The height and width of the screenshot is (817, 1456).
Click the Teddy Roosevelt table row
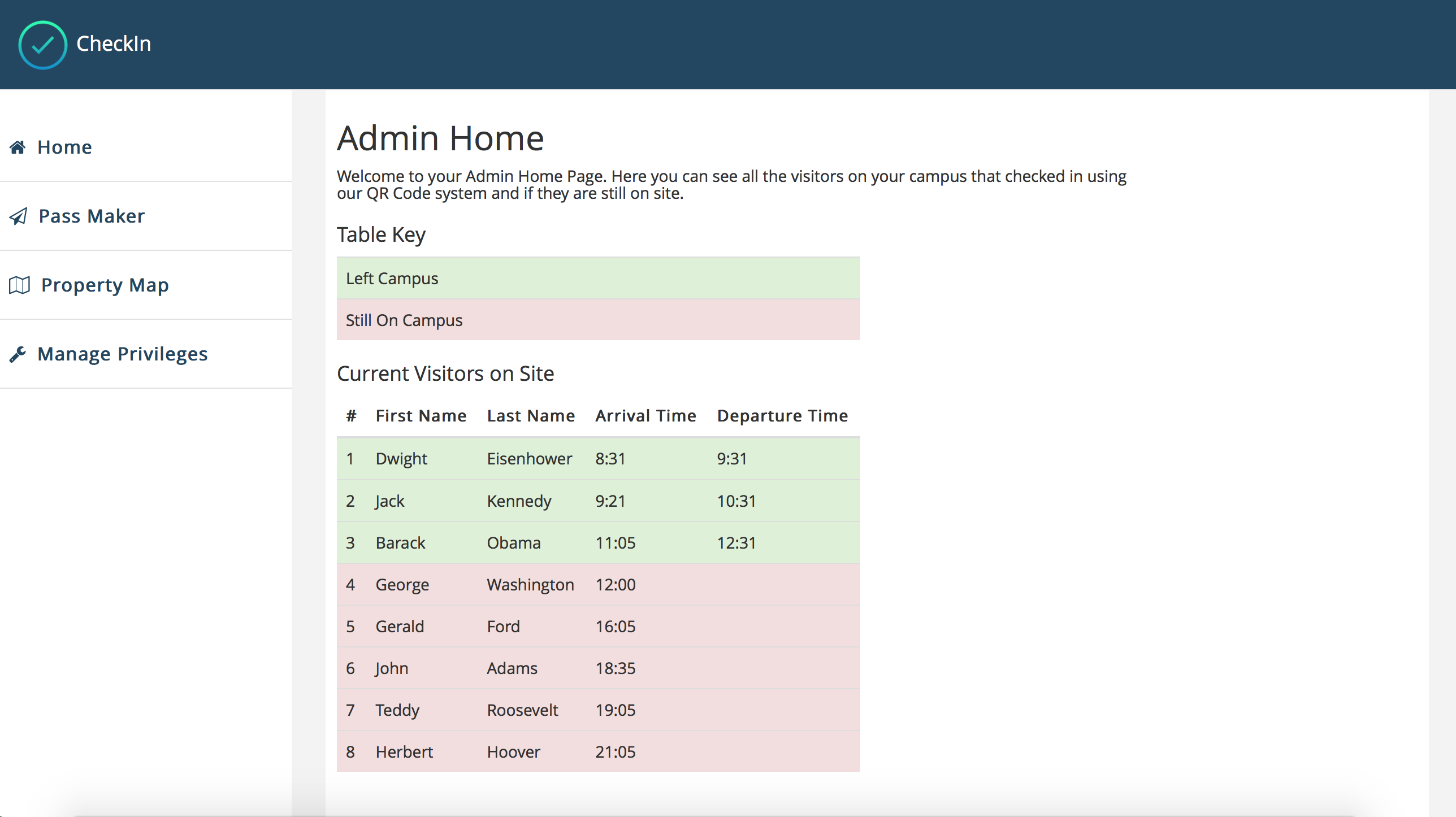[598, 710]
